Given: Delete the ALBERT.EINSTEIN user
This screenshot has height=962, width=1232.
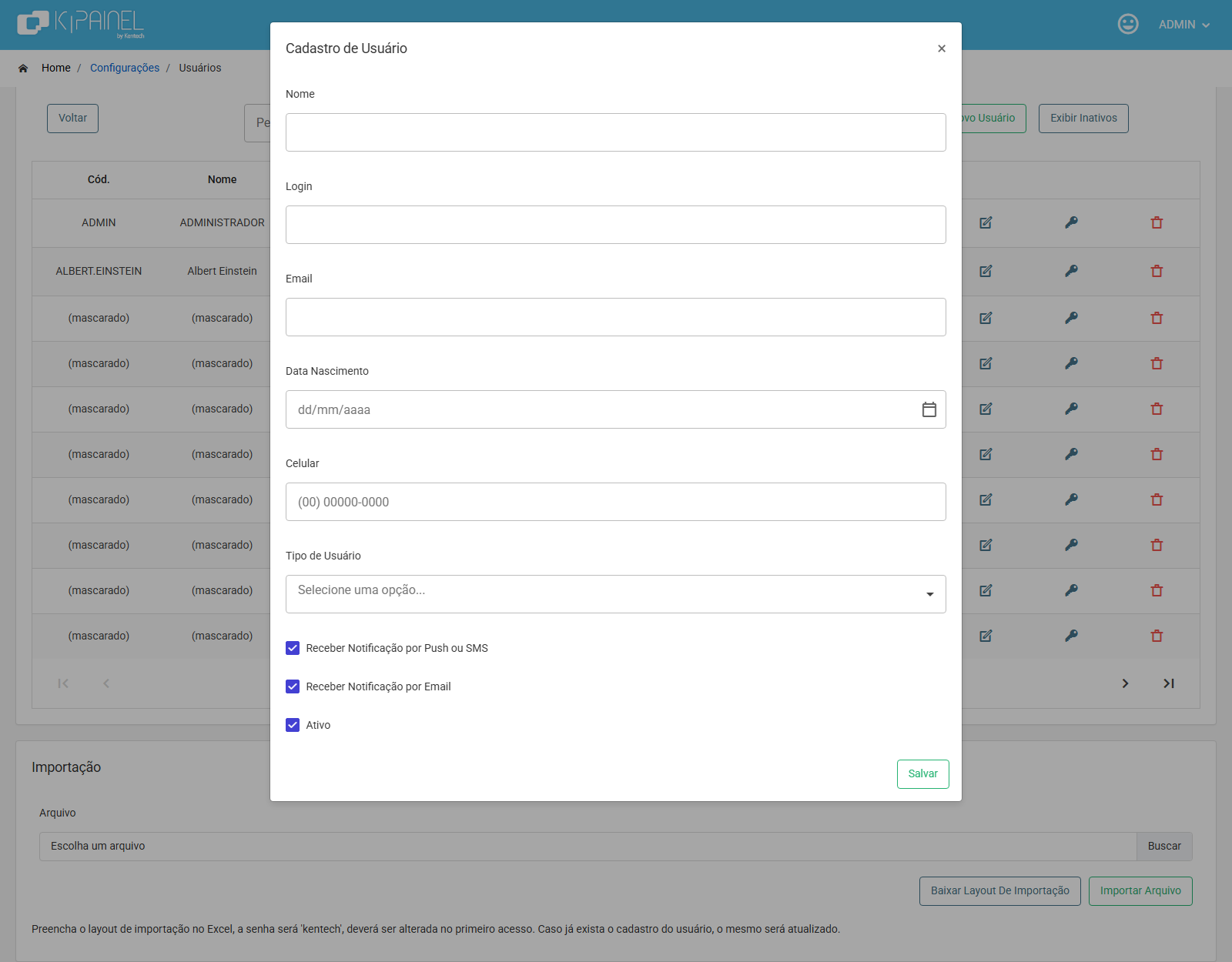Looking at the screenshot, I should pos(1157,271).
